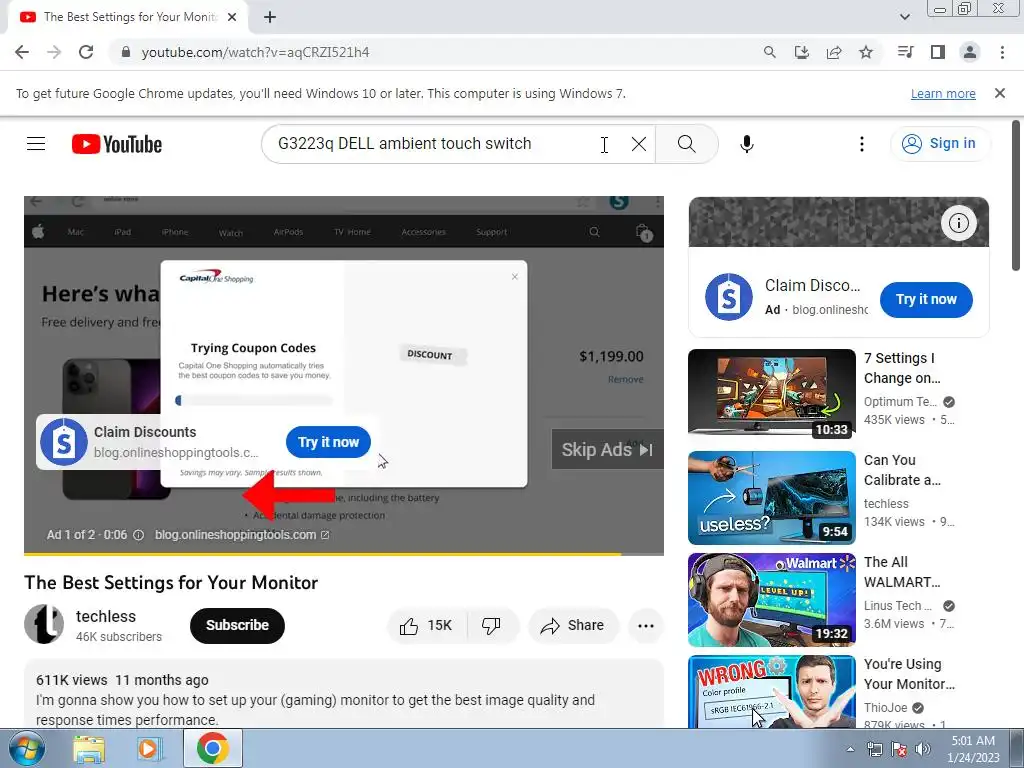
Task: Click the Sign in button
Action: 939,144
